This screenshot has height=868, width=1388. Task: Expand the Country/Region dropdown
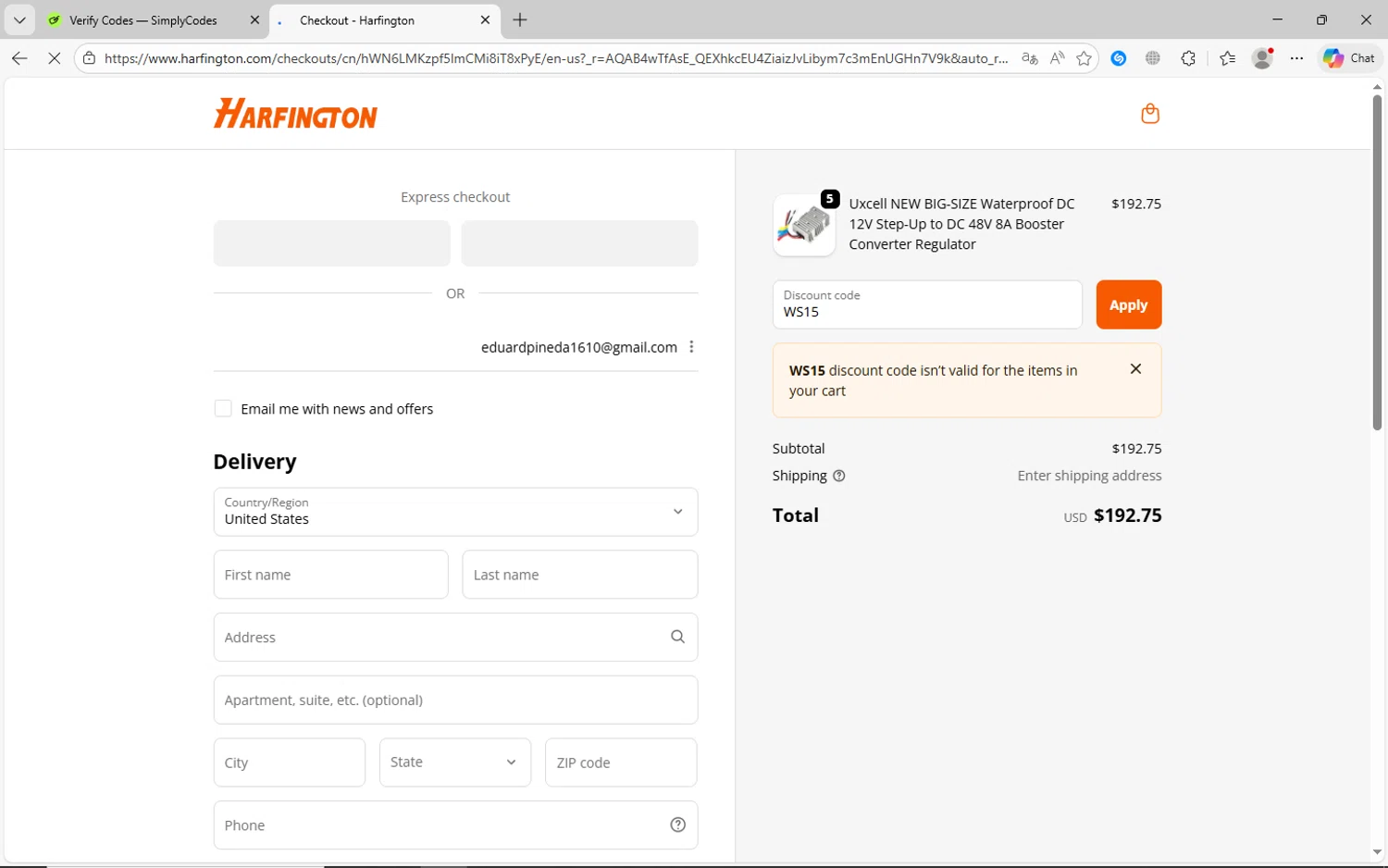click(x=455, y=512)
